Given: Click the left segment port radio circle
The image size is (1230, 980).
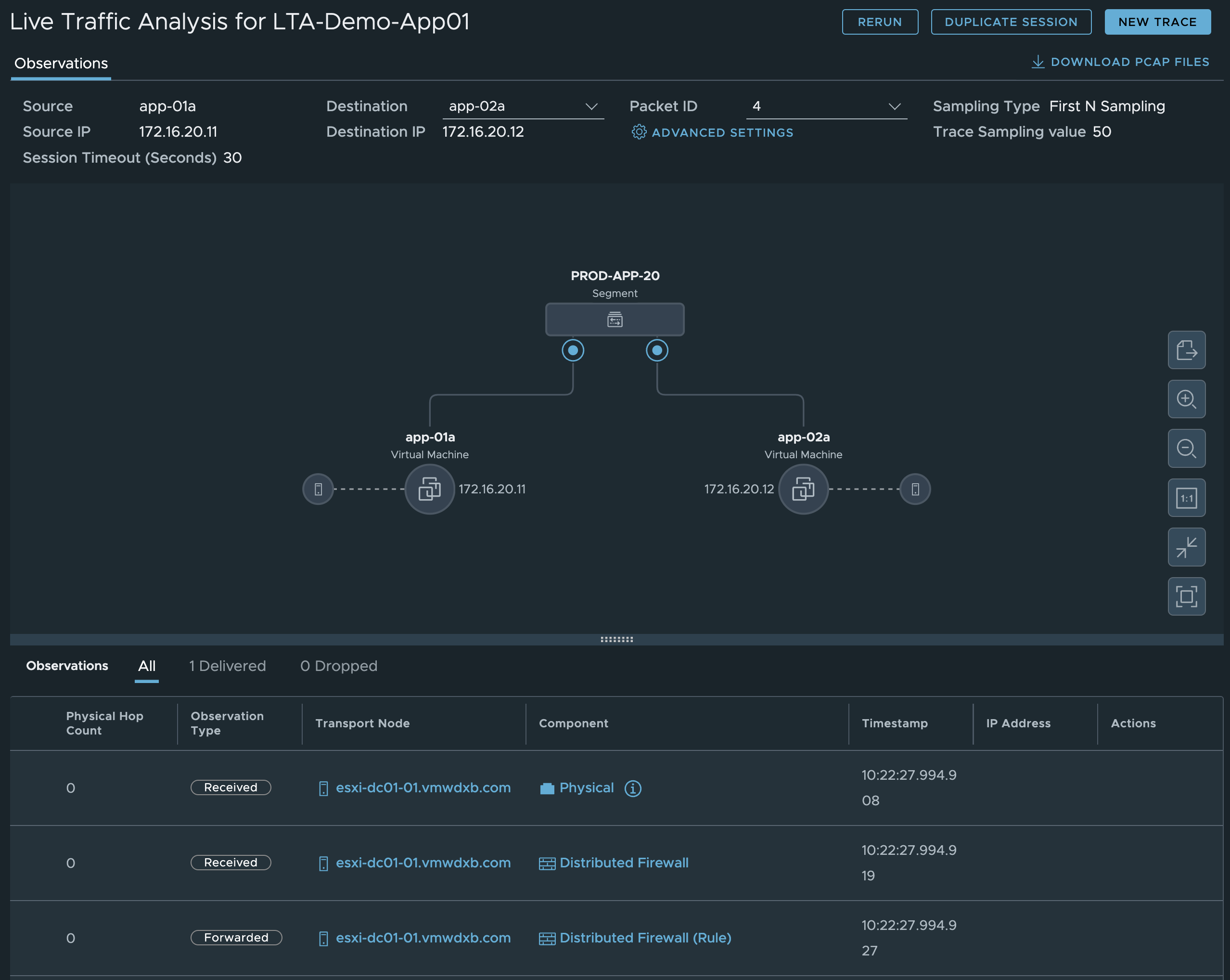Looking at the screenshot, I should (573, 350).
